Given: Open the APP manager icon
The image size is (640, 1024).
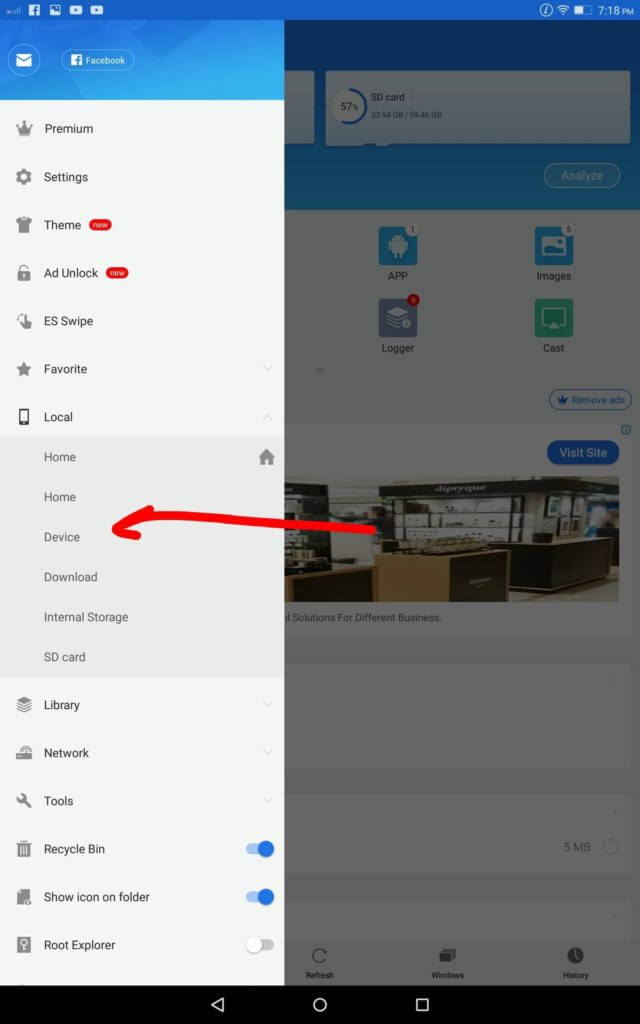Looking at the screenshot, I should coord(397,246).
